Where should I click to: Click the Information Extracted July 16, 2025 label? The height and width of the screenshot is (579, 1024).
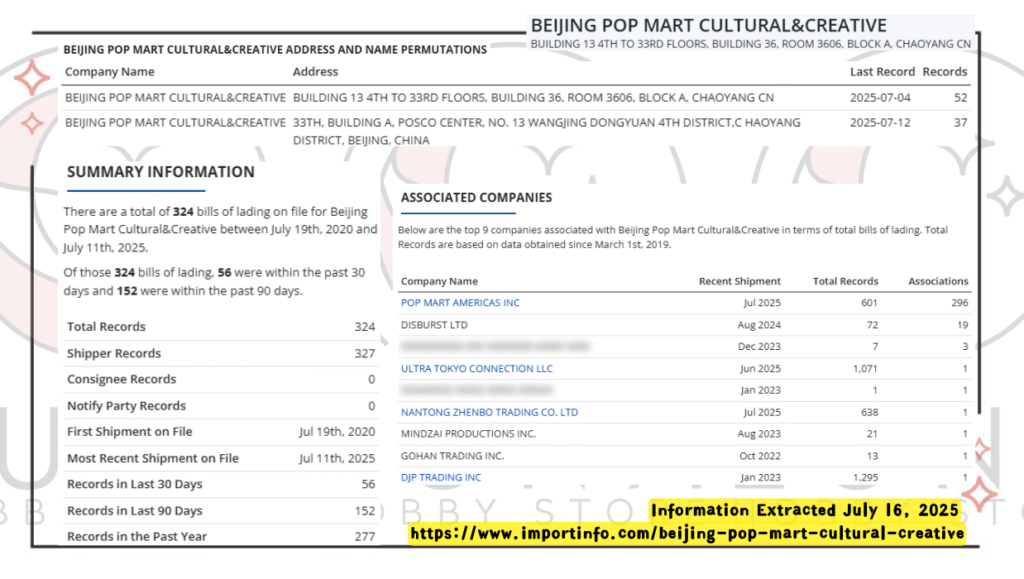coord(804,511)
